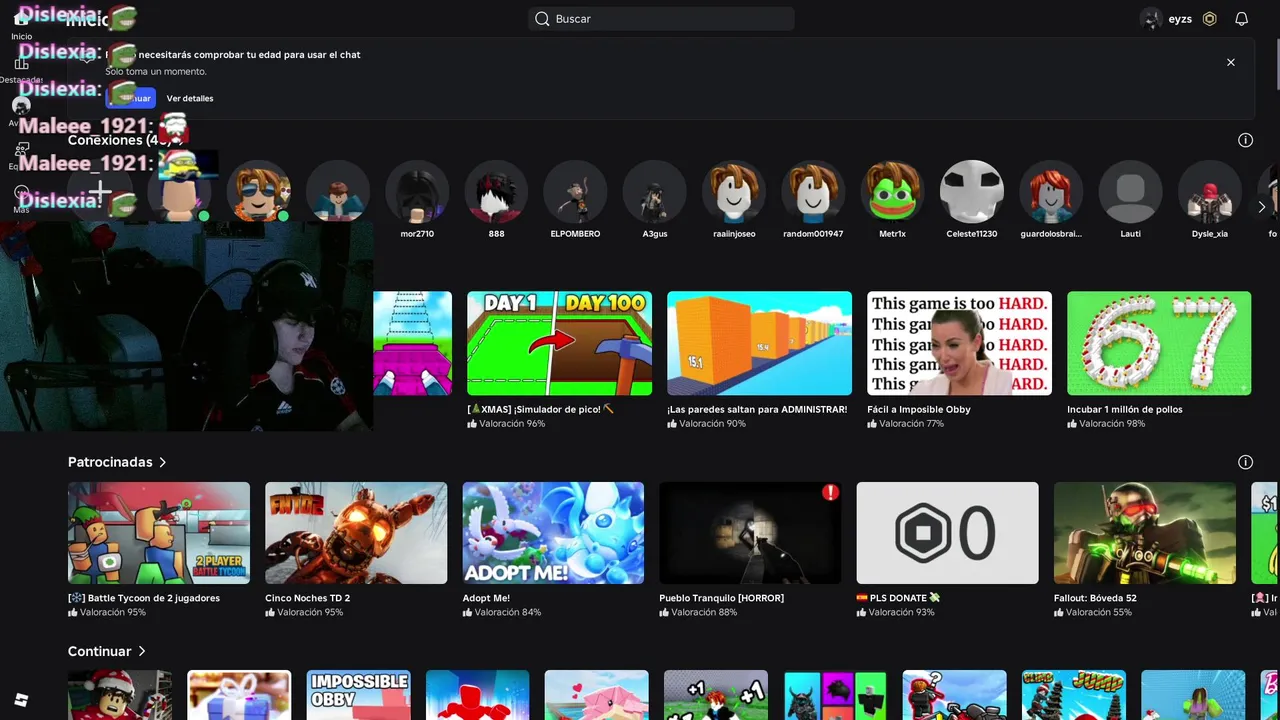1280x720 pixels.
Task: Open friend ELPOMBERO avatar
Action: pos(575,192)
